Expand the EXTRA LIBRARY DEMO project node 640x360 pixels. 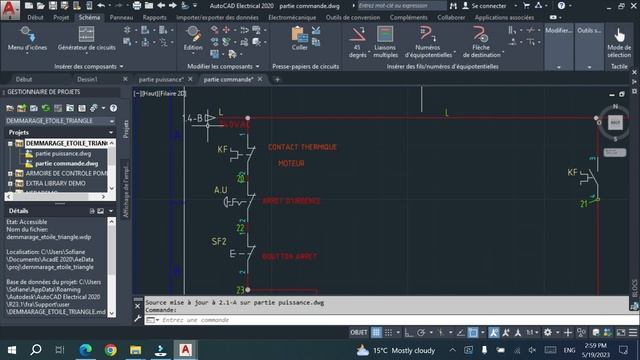pos(10,184)
